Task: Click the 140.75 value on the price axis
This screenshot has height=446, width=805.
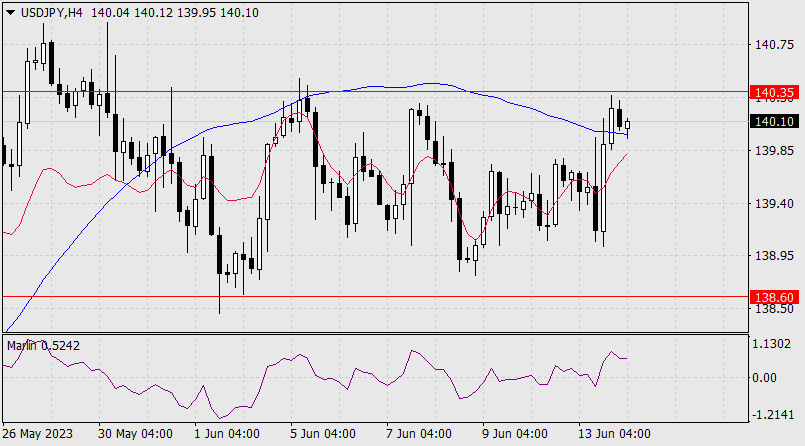Action: tap(775, 45)
